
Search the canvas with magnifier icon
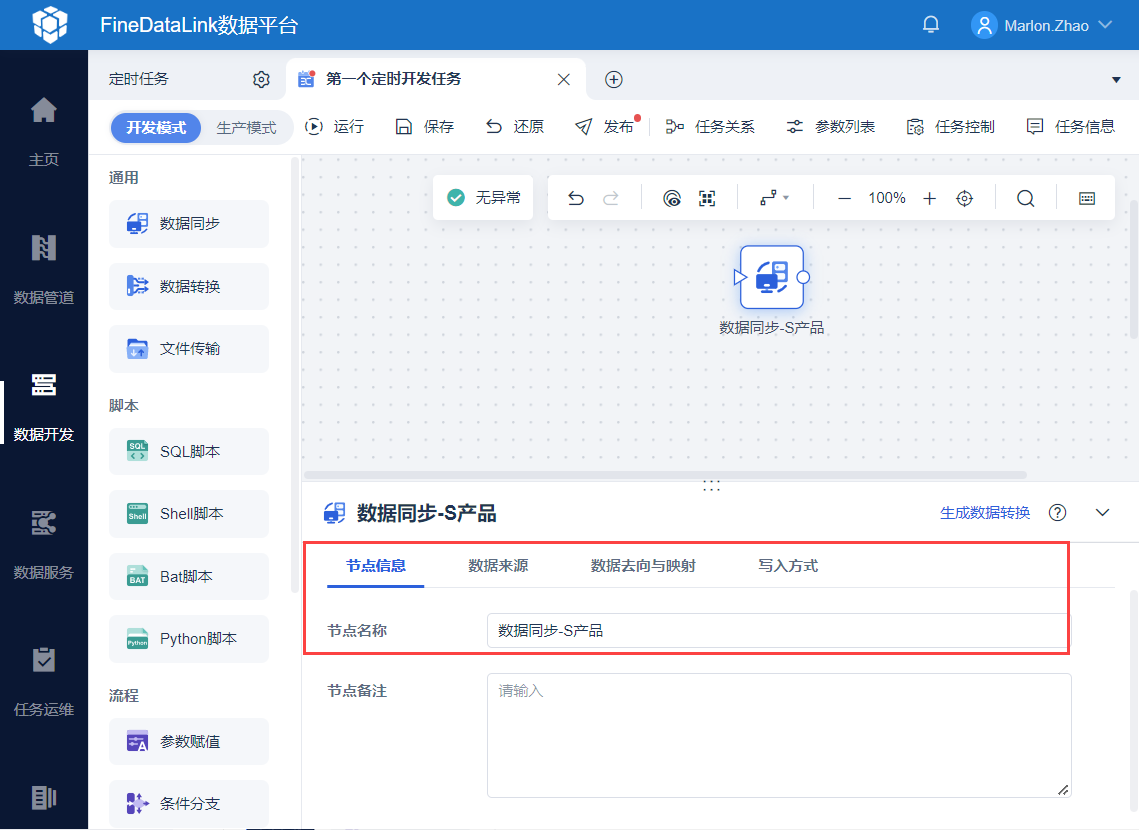point(1026,198)
